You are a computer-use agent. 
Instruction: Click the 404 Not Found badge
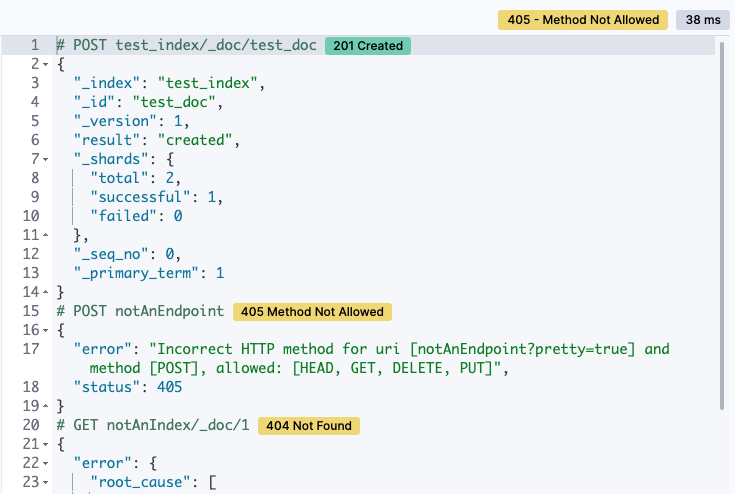[308, 426]
